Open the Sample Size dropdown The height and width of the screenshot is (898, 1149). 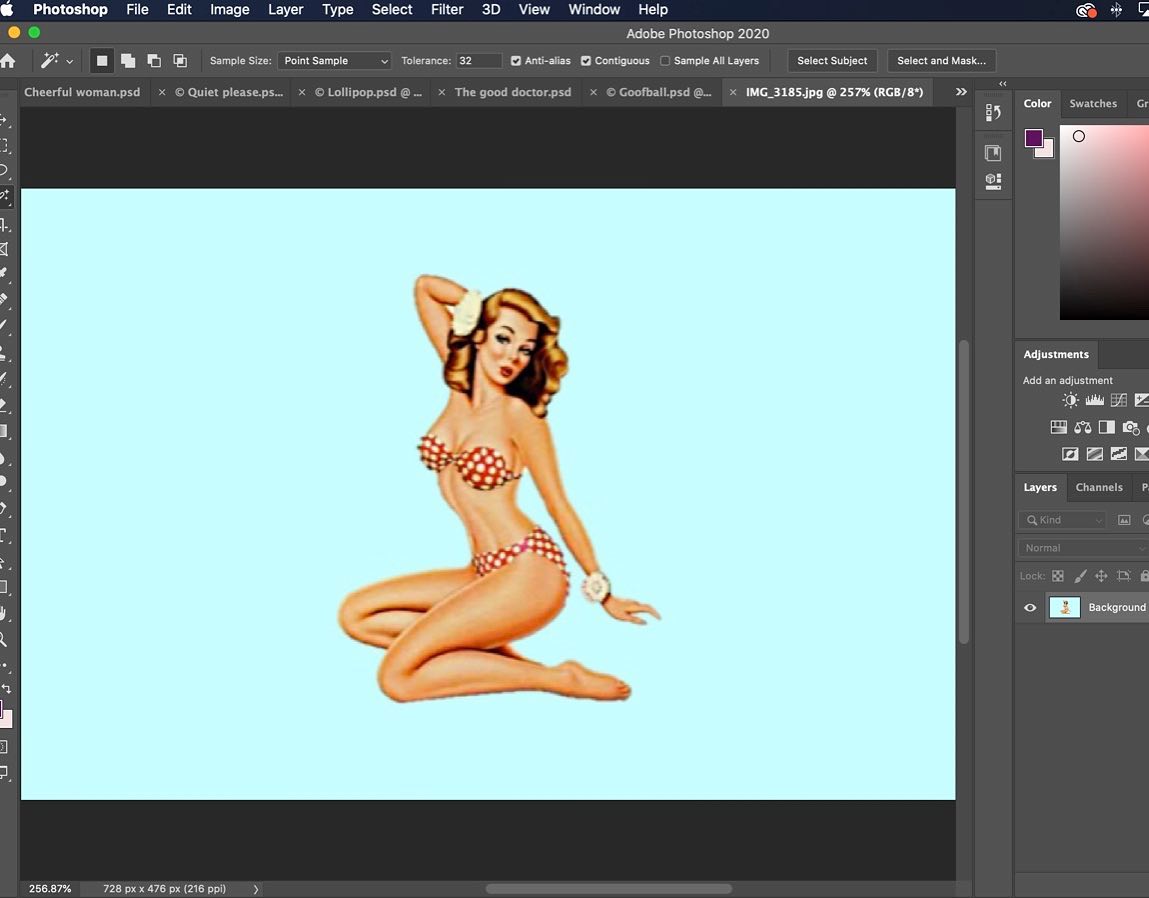coord(334,61)
